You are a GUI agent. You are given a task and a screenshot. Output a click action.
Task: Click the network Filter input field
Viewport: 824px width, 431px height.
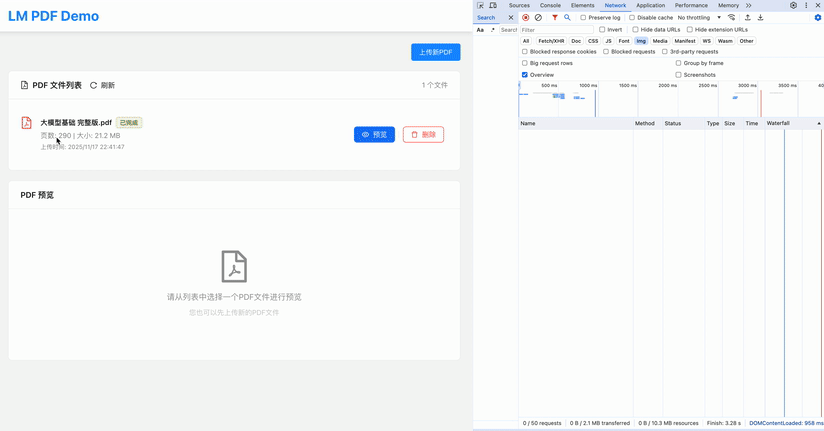[557, 30]
